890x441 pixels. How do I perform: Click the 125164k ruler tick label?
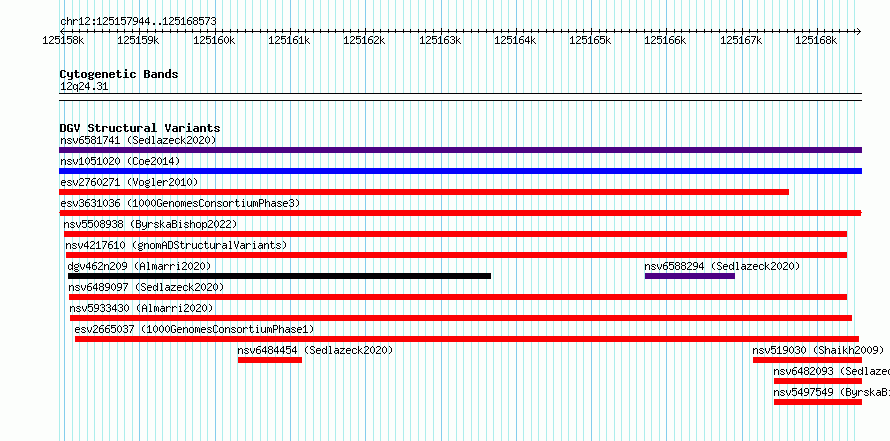click(516, 40)
